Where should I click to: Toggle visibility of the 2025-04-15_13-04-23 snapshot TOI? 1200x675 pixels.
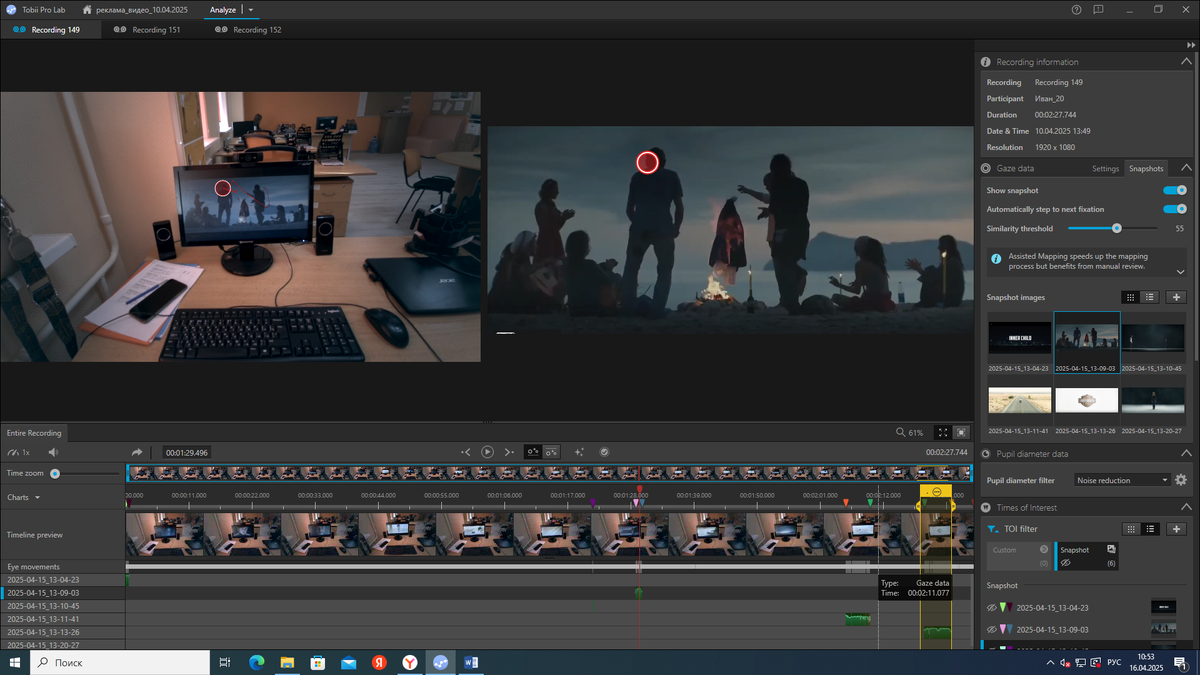tap(992, 607)
